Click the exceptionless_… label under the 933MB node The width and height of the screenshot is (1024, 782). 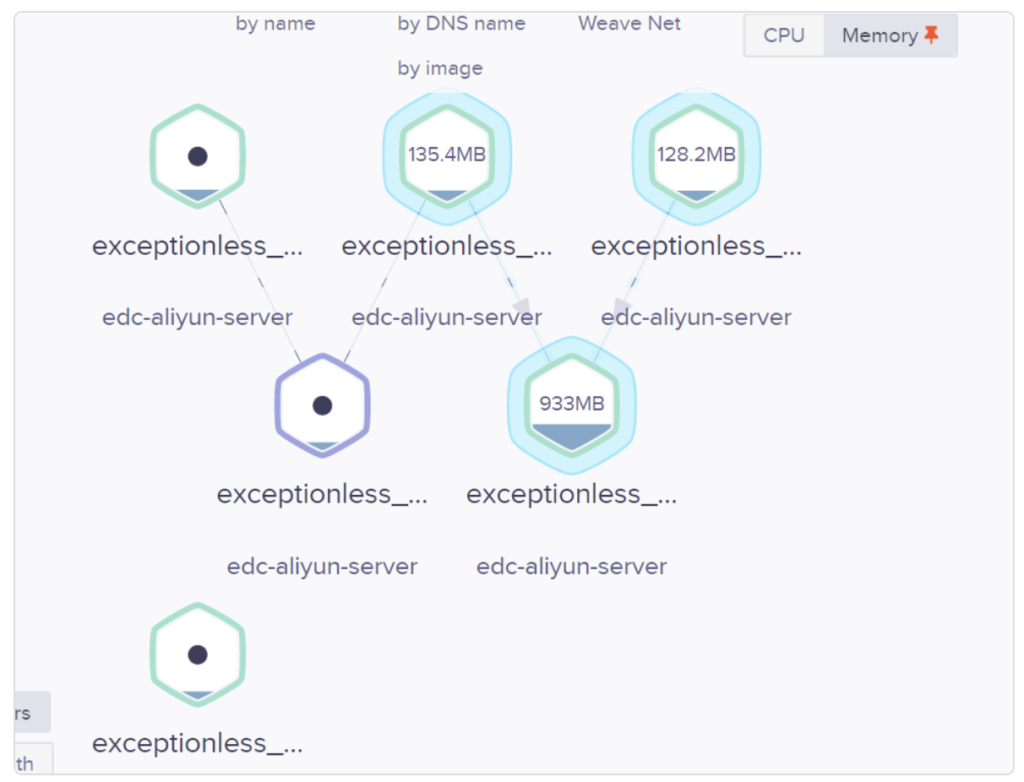click(571, 495)
